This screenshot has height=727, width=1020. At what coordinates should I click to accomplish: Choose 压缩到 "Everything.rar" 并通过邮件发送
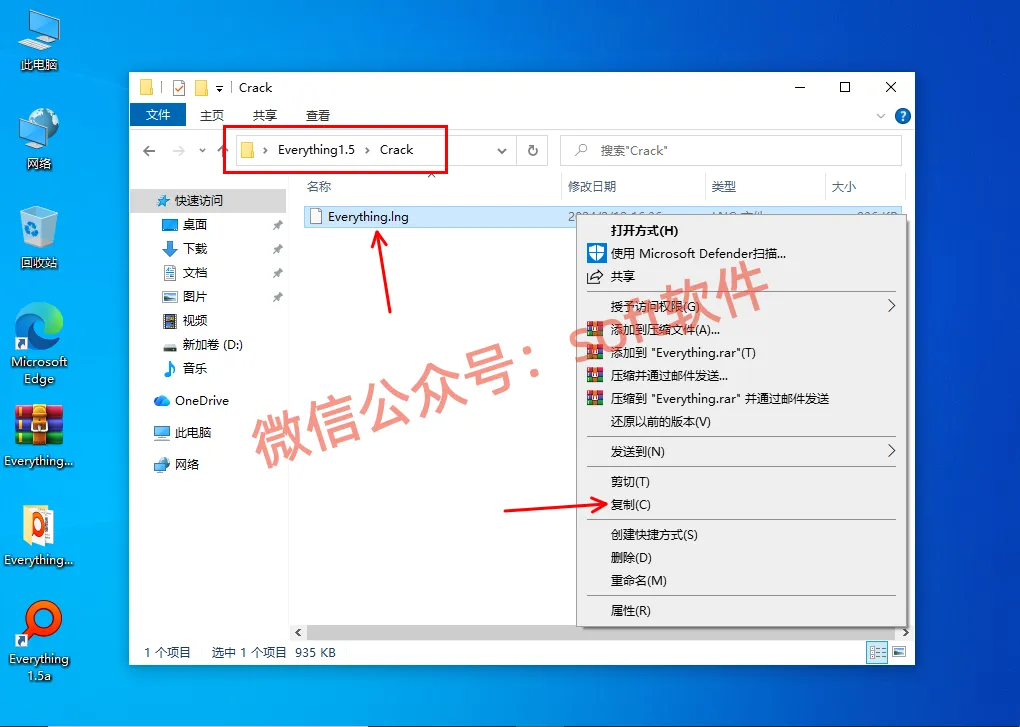click(742, 399)
